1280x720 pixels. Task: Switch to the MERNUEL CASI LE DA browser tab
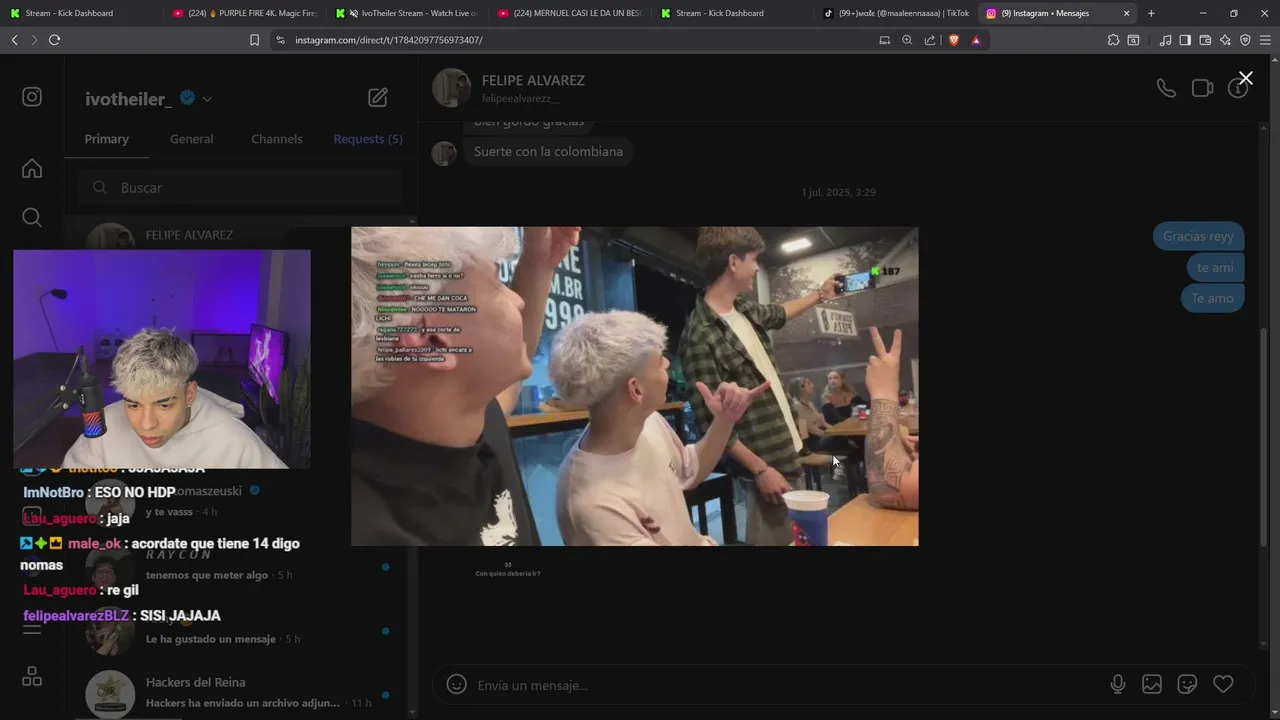tap(570, 13)
